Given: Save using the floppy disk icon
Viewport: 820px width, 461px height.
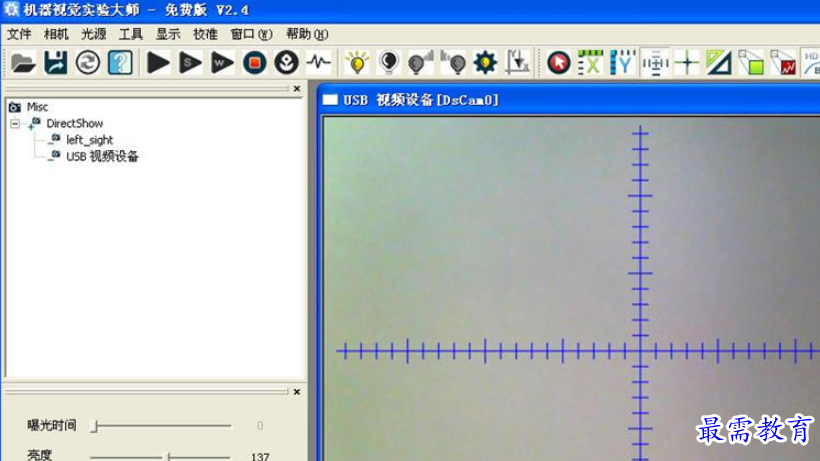Looking at the screenshot, I should [x=55, y=63].
